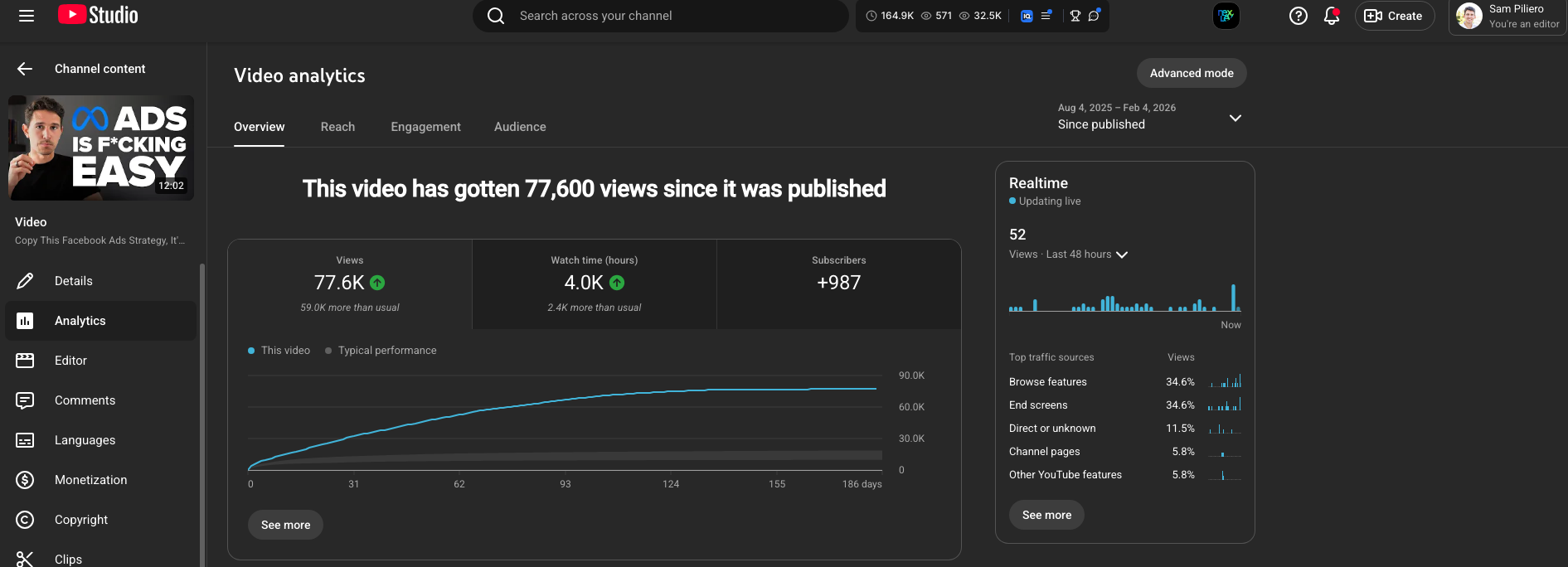Open Comments icon in sidebar
Image resolution: width=1568 pixels, height=567 pixels.
click(x=25, y=400)
